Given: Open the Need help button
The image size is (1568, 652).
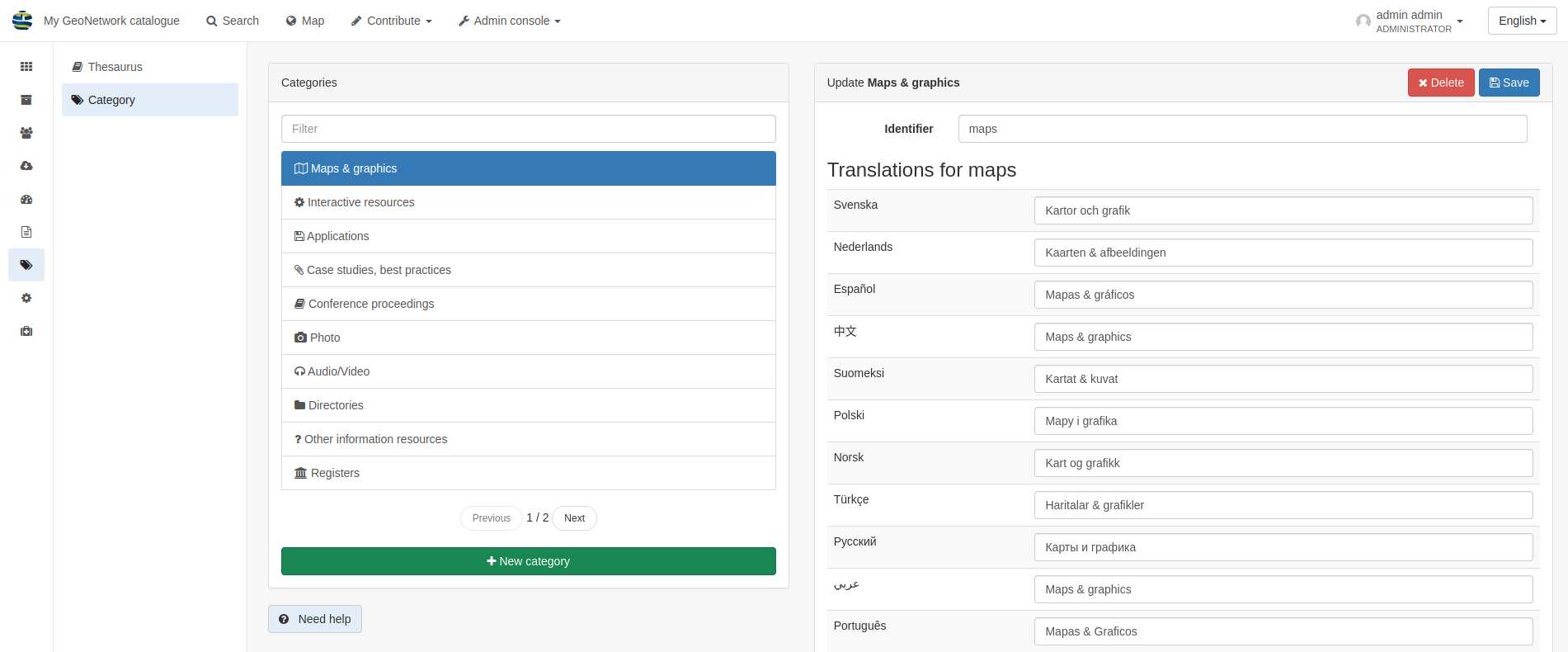Looking at the screenshot, I should [x=315, y=619].
